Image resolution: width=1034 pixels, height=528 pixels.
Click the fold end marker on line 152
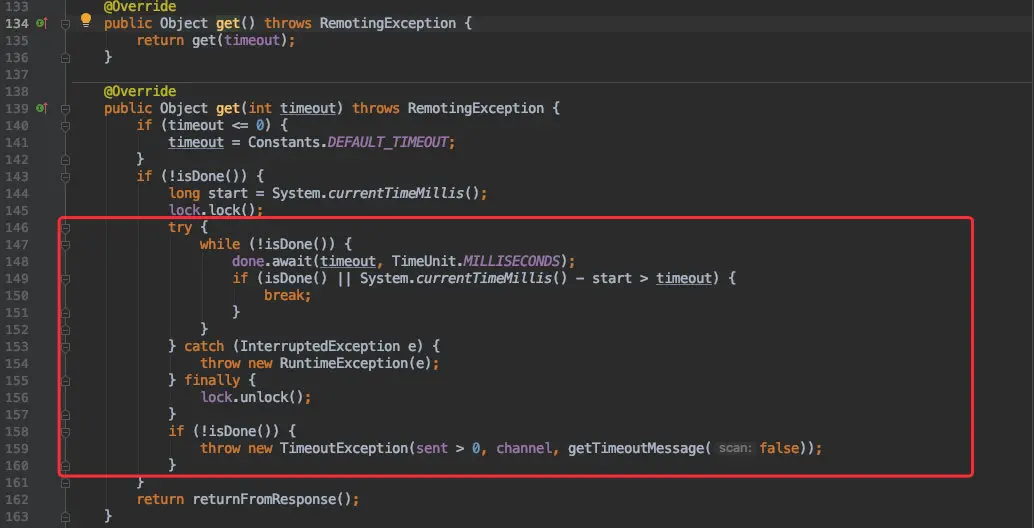[x=65, y=330]
